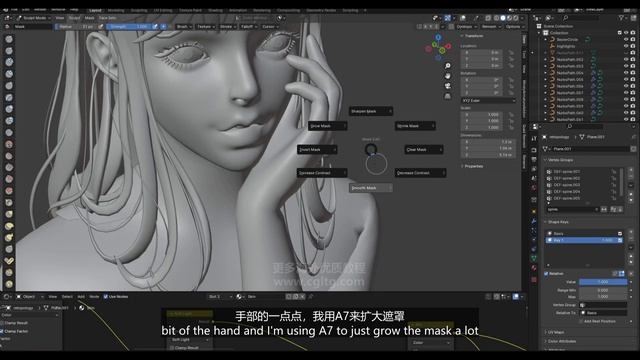The height and width of the screenshot is (360, 640).
Task: Select the Crease brush
Action: click(9, 132)
